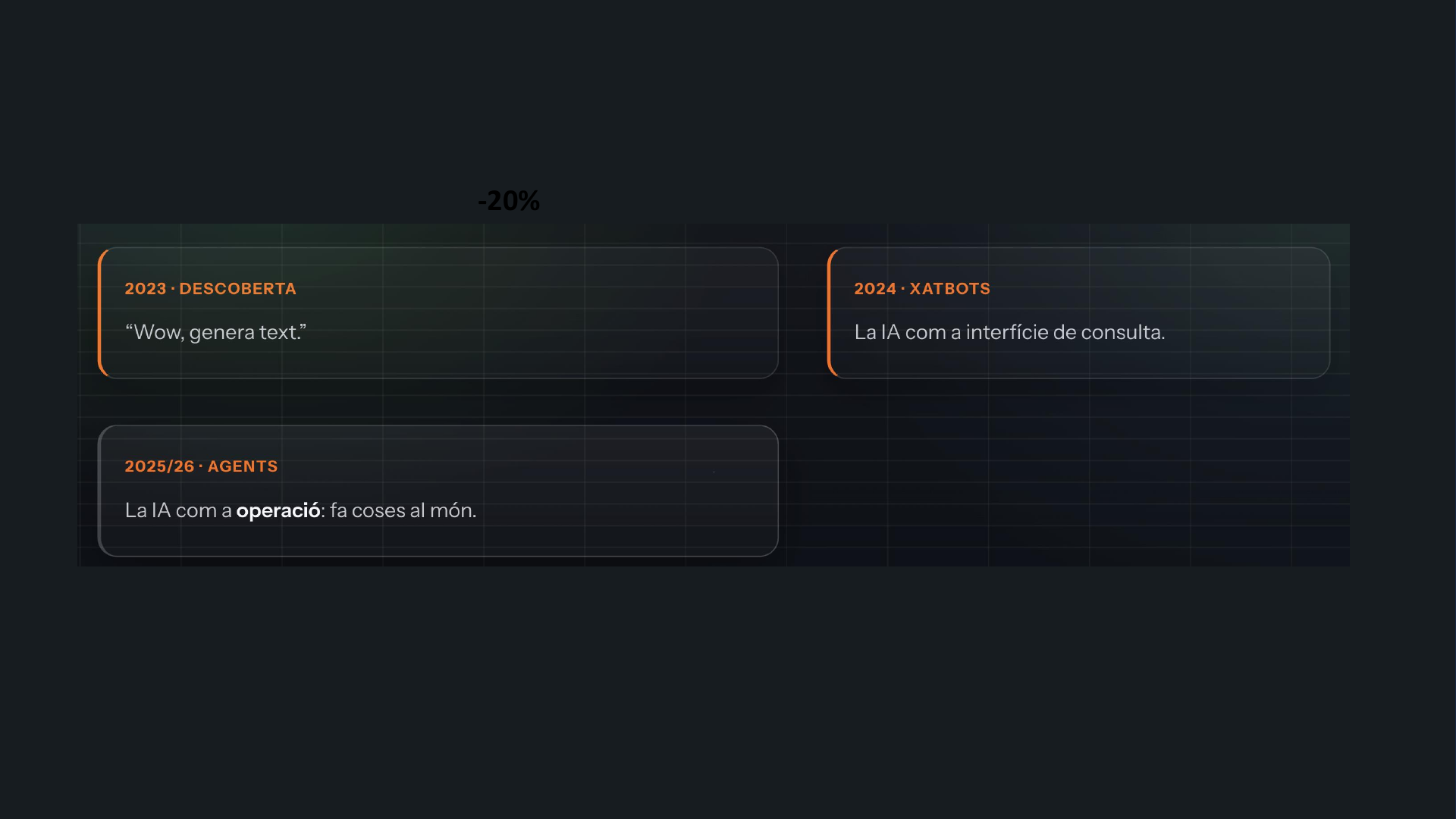Click the word DESCOBERTA
The image size is (1456, 819).
pos(237,289)
